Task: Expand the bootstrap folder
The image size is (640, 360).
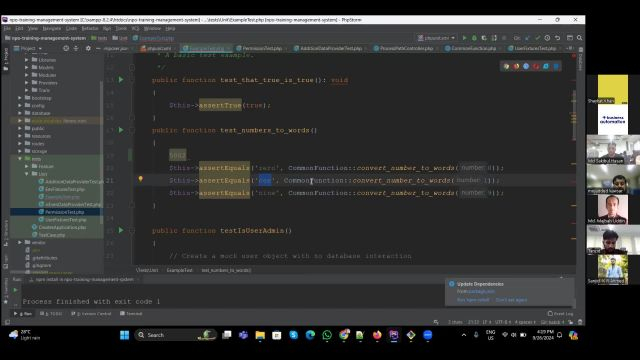Action: [x=20, y=98]
